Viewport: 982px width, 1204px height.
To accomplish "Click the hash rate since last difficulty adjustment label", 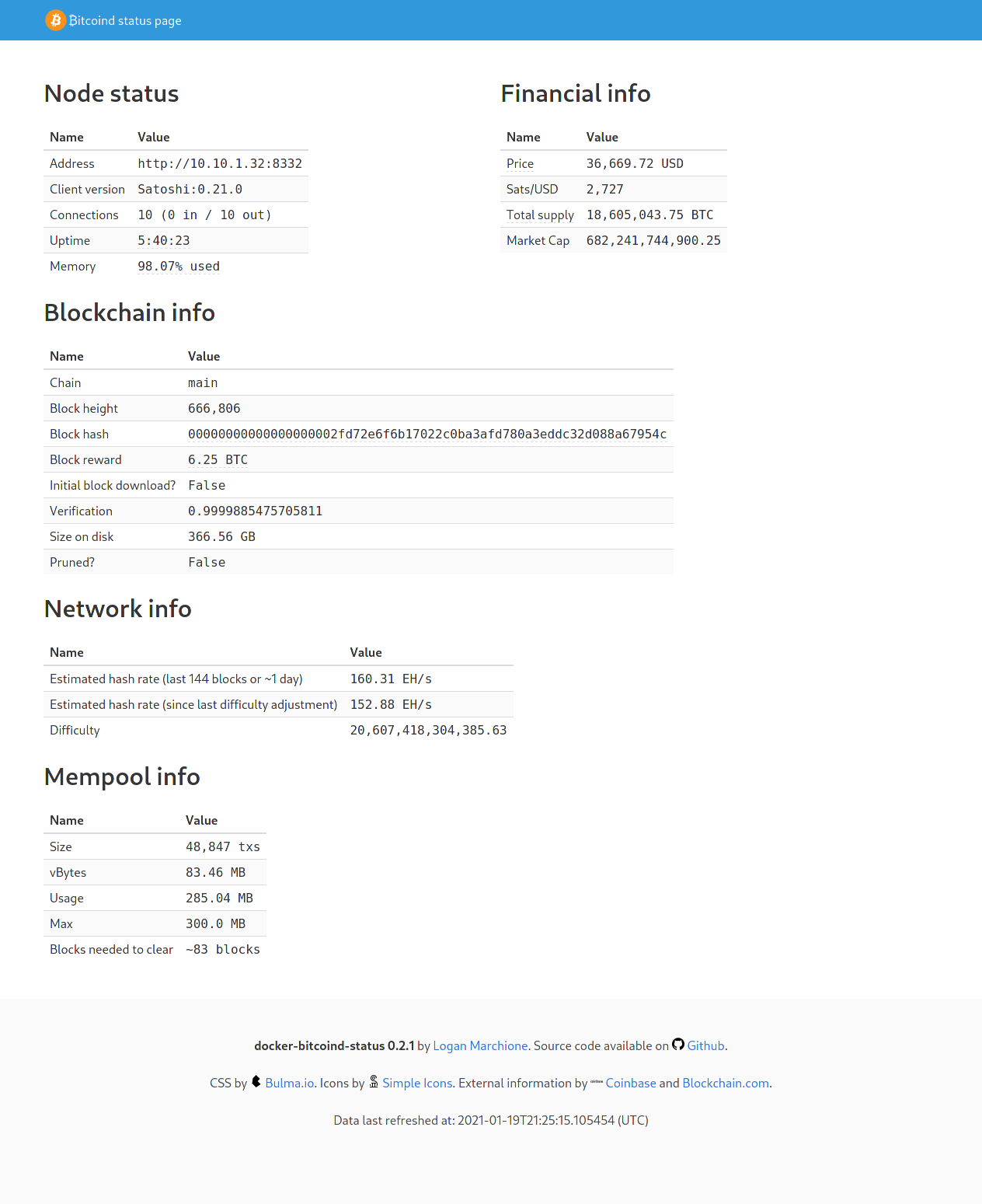I will [193, 705].
